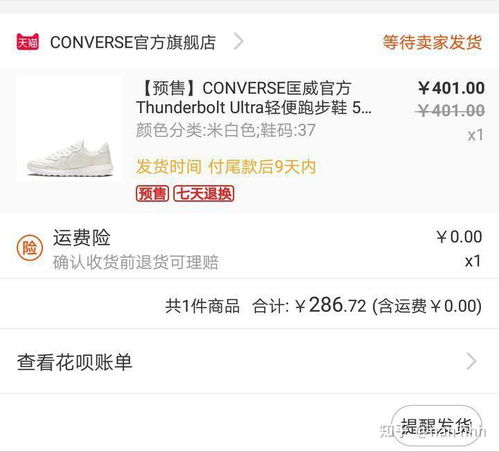This screenshot has height=452, width=499.
Task: Click the Tmall cat logo icon
Action: [28, 42]
